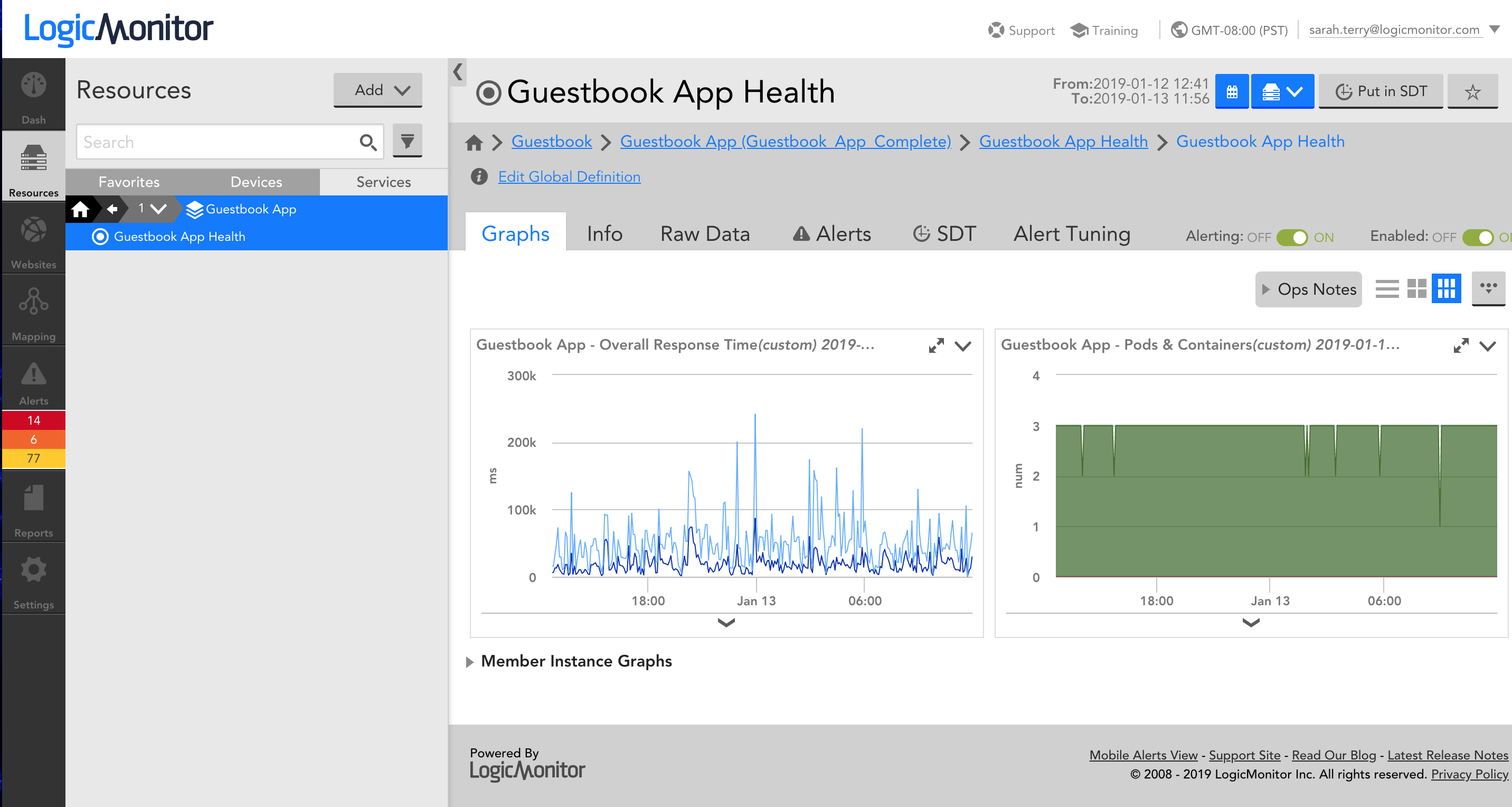The width and height of the screenshot is (1512, 807).
Task: Expand the Overall Response Time graph fullscreen
Action: coord(936,345)
